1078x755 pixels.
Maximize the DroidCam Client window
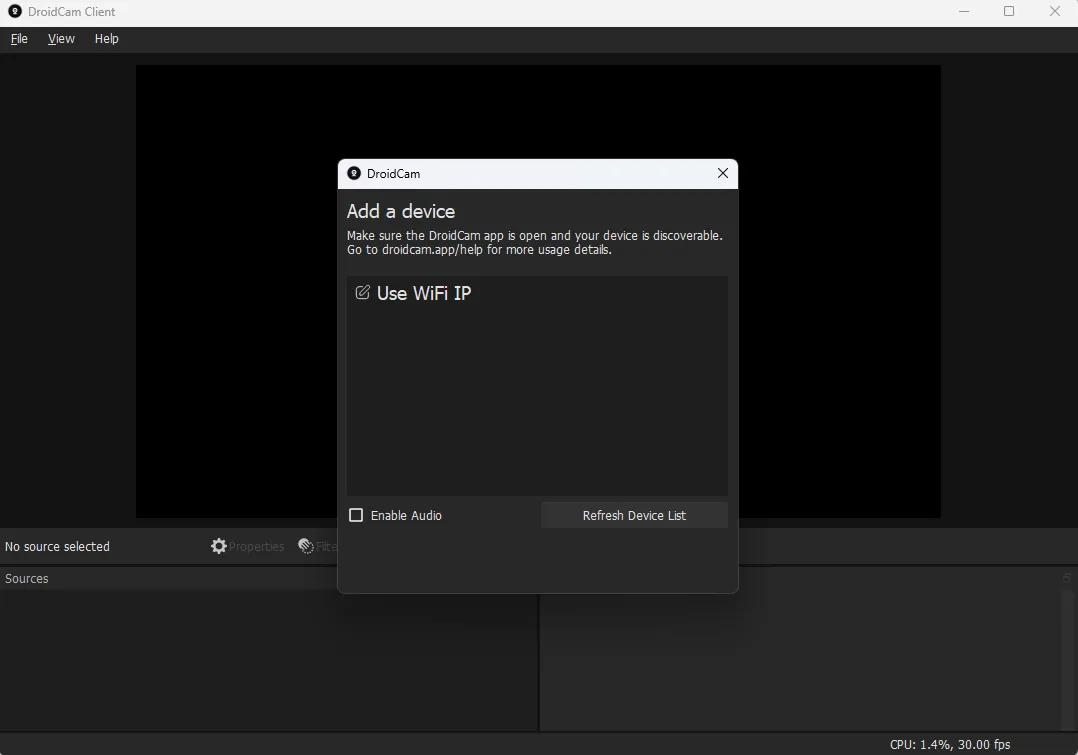[x=1009, y=12]
